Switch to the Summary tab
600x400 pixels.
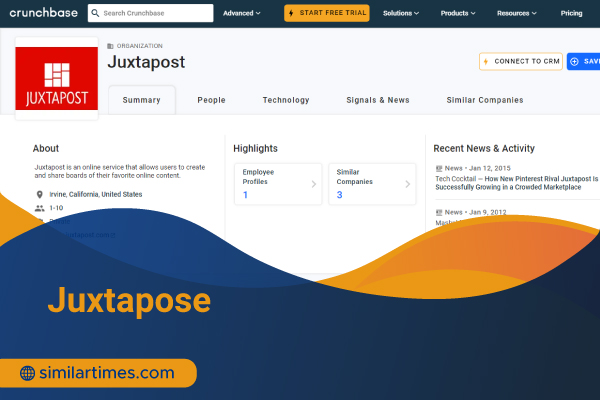tap(142, 100)
